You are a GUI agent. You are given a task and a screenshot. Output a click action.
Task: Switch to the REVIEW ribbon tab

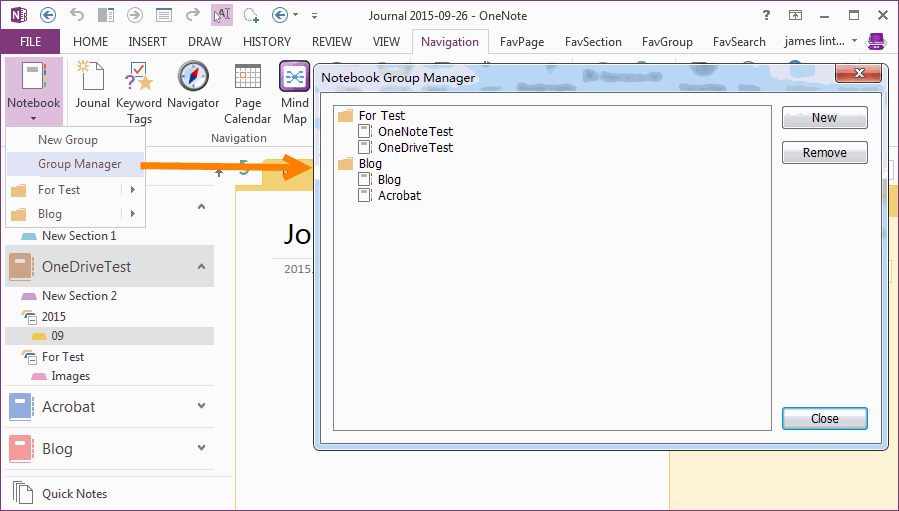click(x=331, y=42)
